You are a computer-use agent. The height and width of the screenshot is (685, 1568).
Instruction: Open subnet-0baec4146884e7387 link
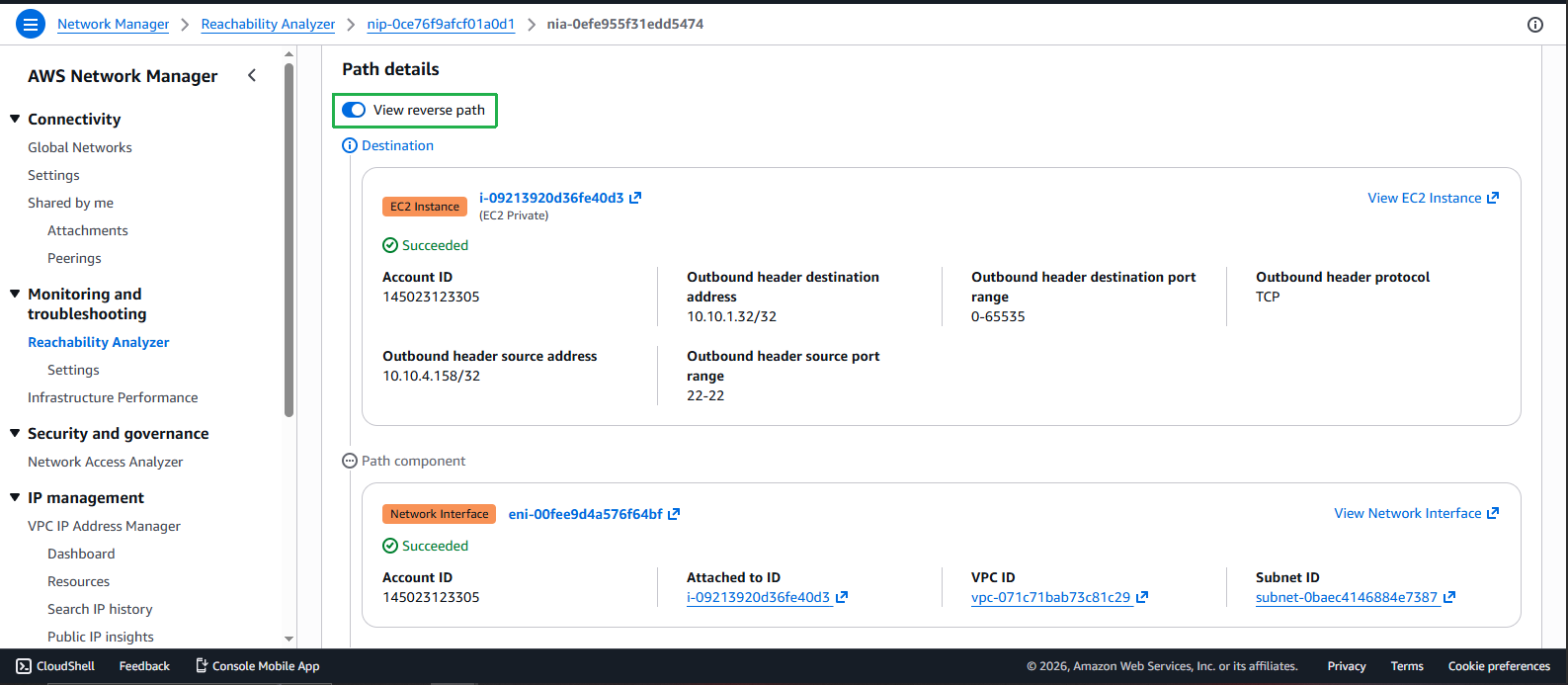click(x=1347, y=597)
